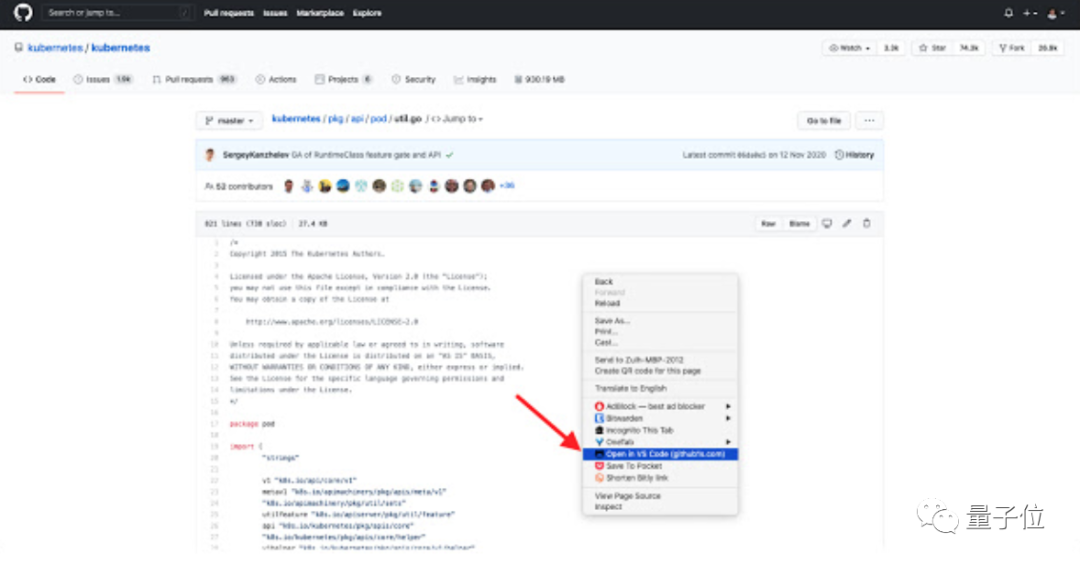The image size is (1080, 565).
Task: Choose Cast... in the context menu
Action: 660,342
